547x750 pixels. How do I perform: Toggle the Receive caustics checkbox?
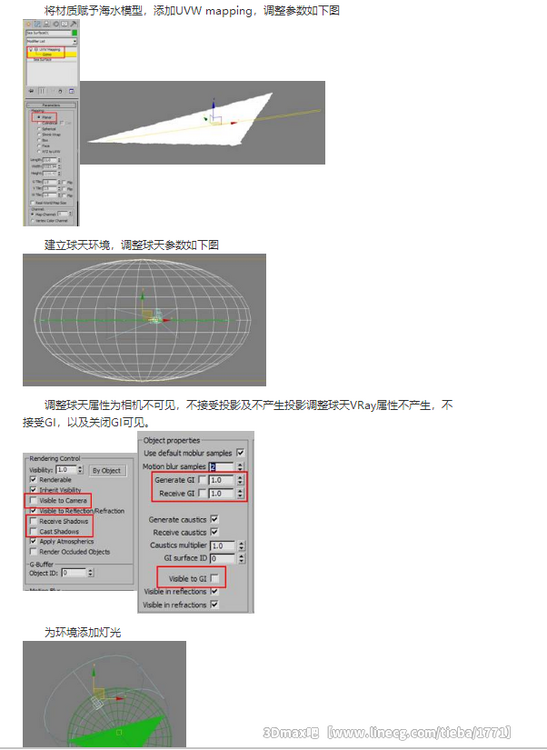[214, 532]
